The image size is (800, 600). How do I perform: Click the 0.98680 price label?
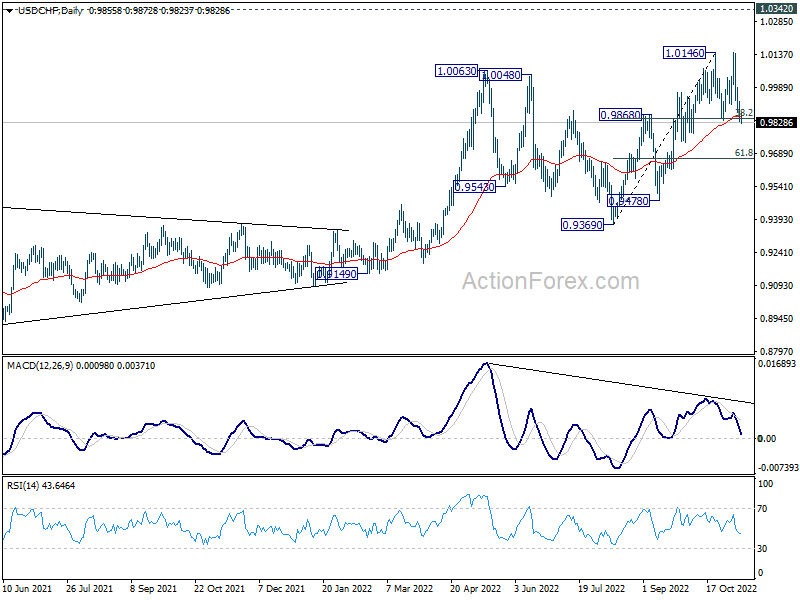click(620, 115)
